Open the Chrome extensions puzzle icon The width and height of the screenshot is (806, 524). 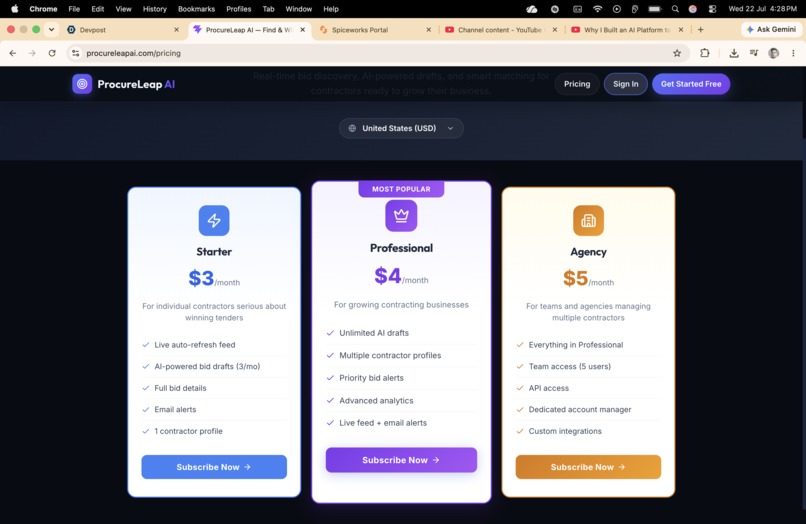[x=705, y=53]
